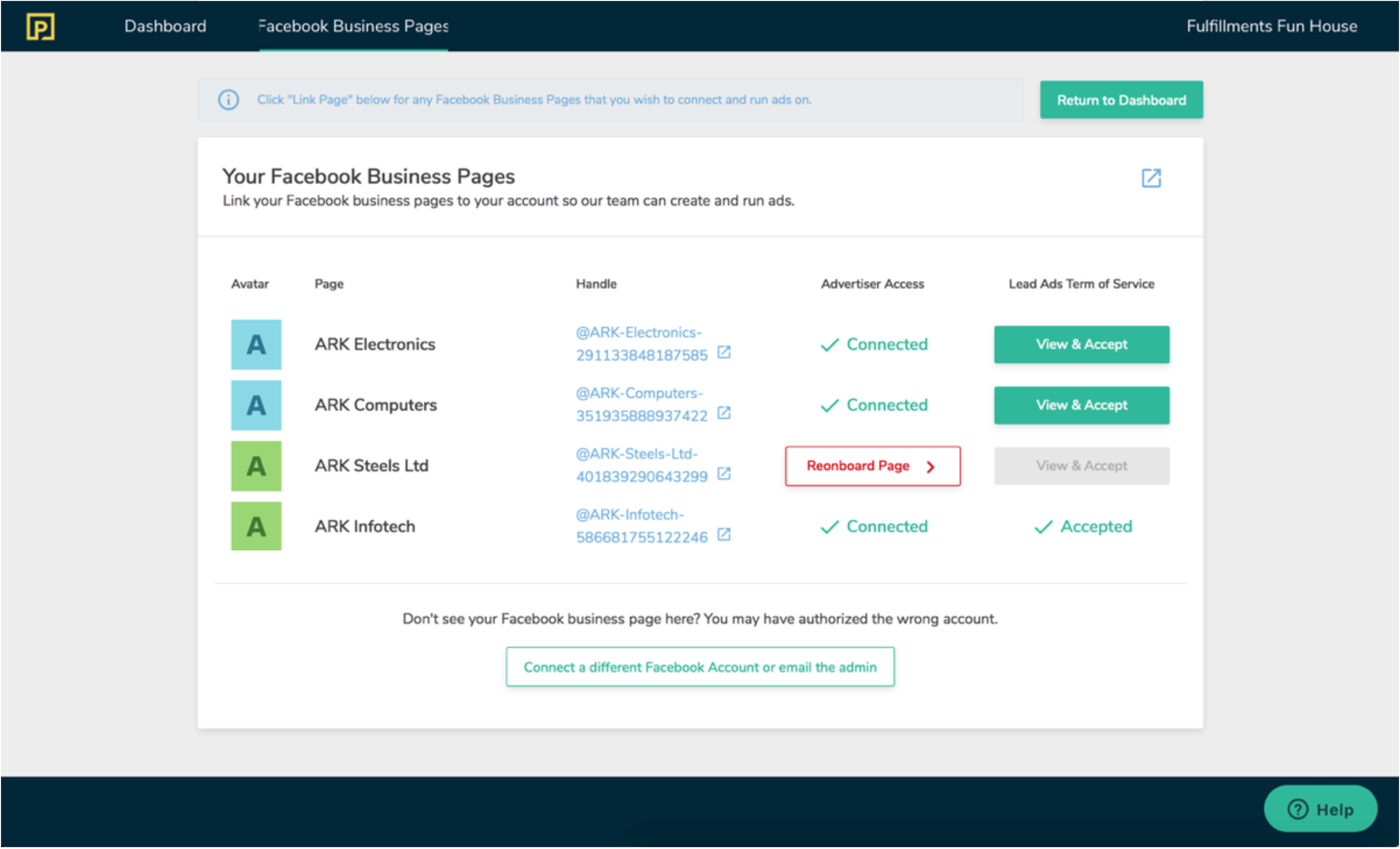Click Connect a different Facebook Account button

(700, 667)
